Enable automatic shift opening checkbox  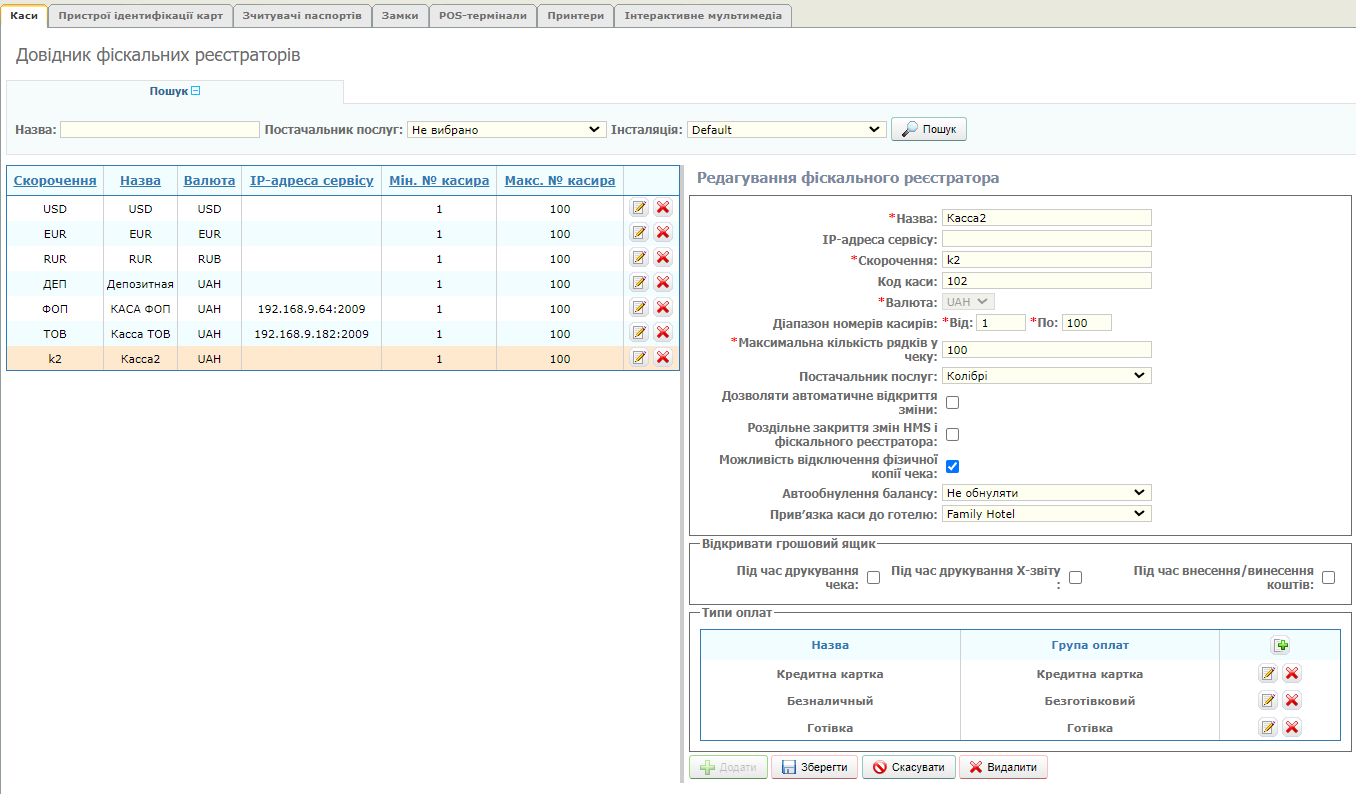pyautogui.click(x=952, y=403)
